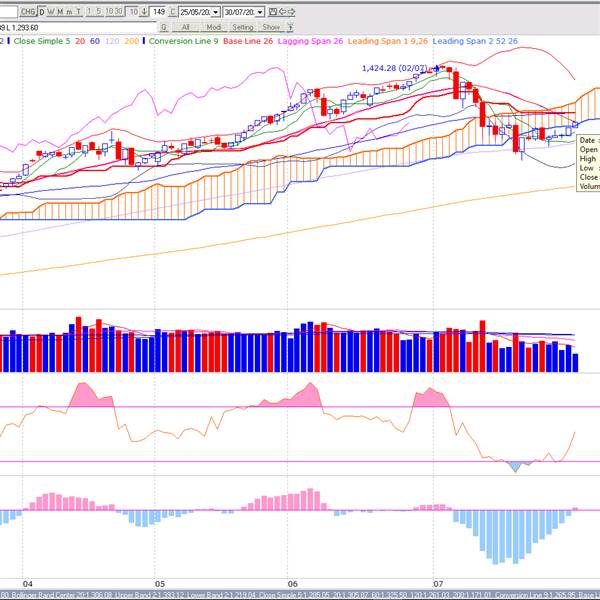
Task: Click the Lagging Span 26 legend
Action: [310, 41]
